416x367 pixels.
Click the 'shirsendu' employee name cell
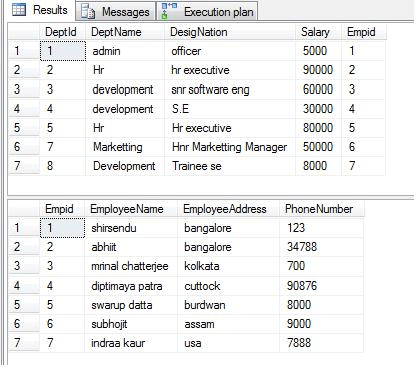pos(131,228)
